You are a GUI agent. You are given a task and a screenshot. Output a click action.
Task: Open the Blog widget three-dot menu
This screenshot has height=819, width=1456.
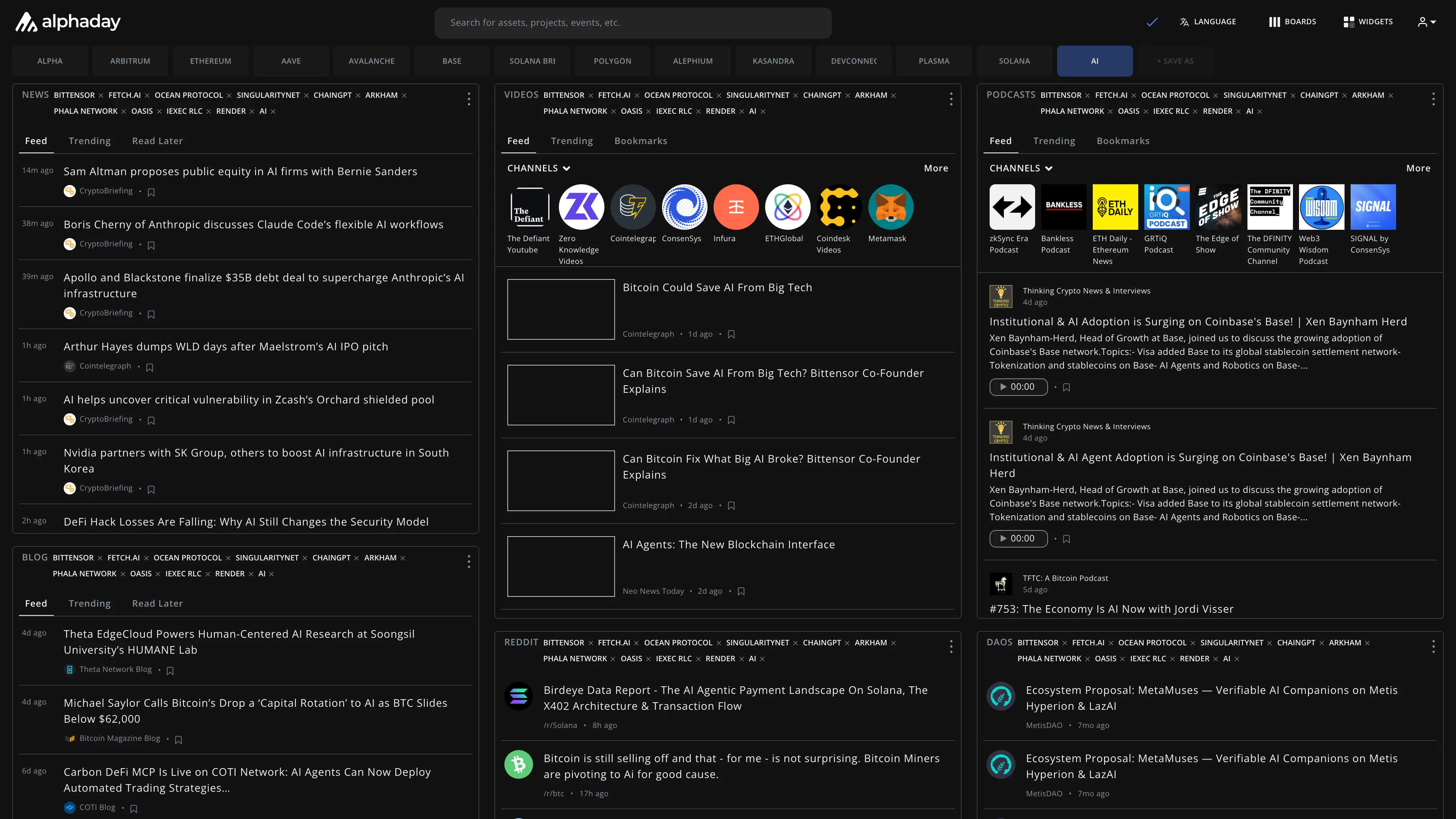tap(469, 561)
